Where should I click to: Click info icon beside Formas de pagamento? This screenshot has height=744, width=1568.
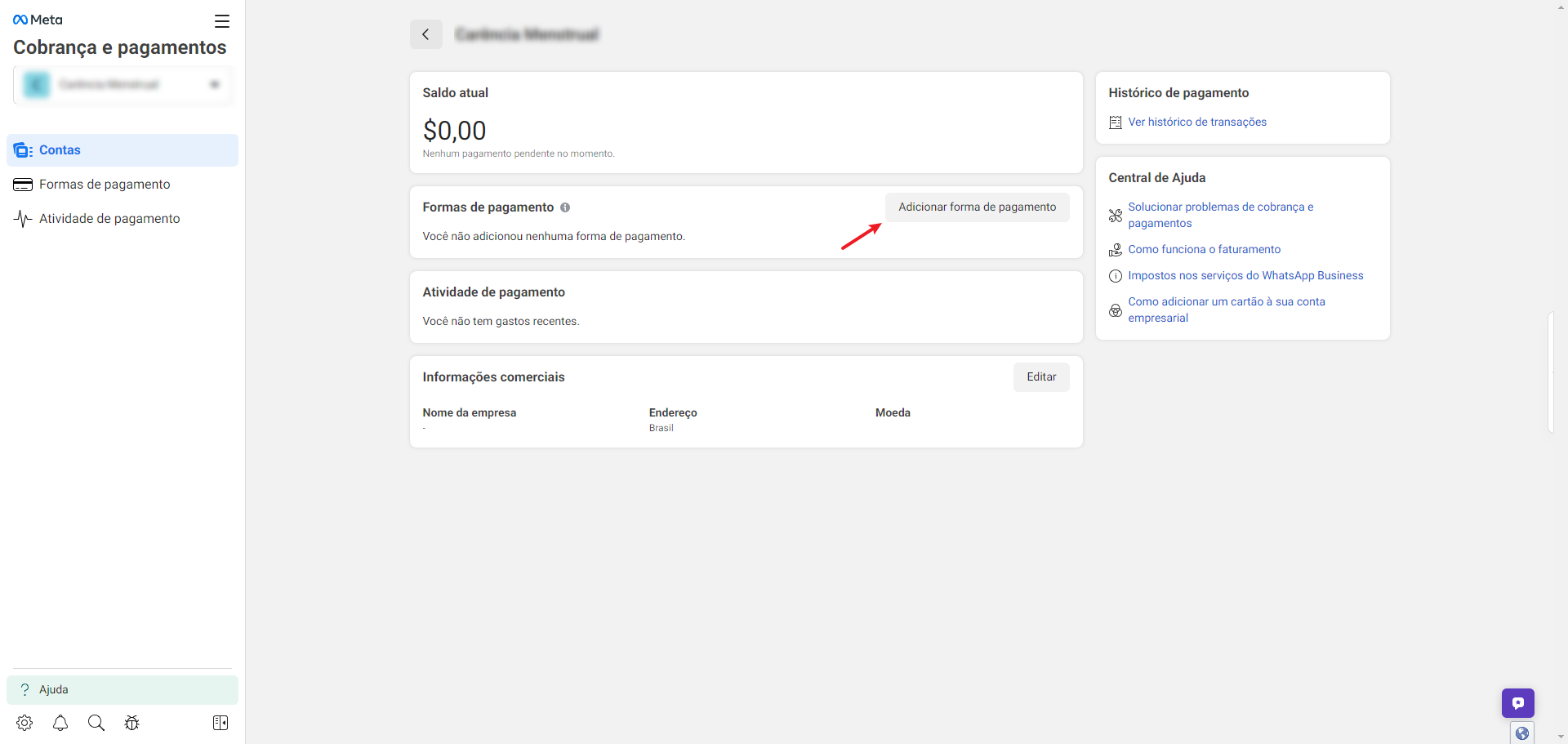tap(565, 207)
